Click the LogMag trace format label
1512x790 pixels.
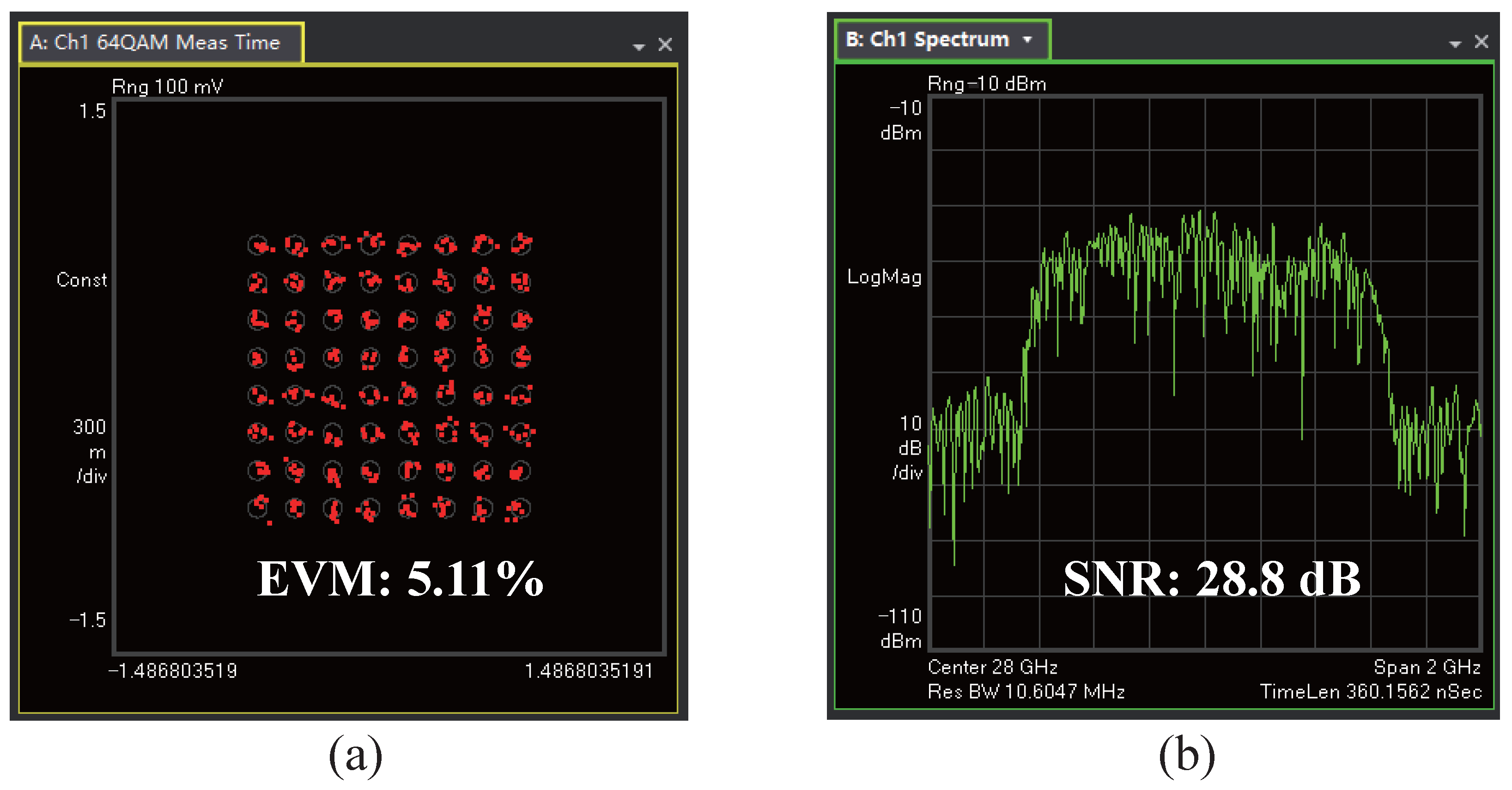coord(884,277)
